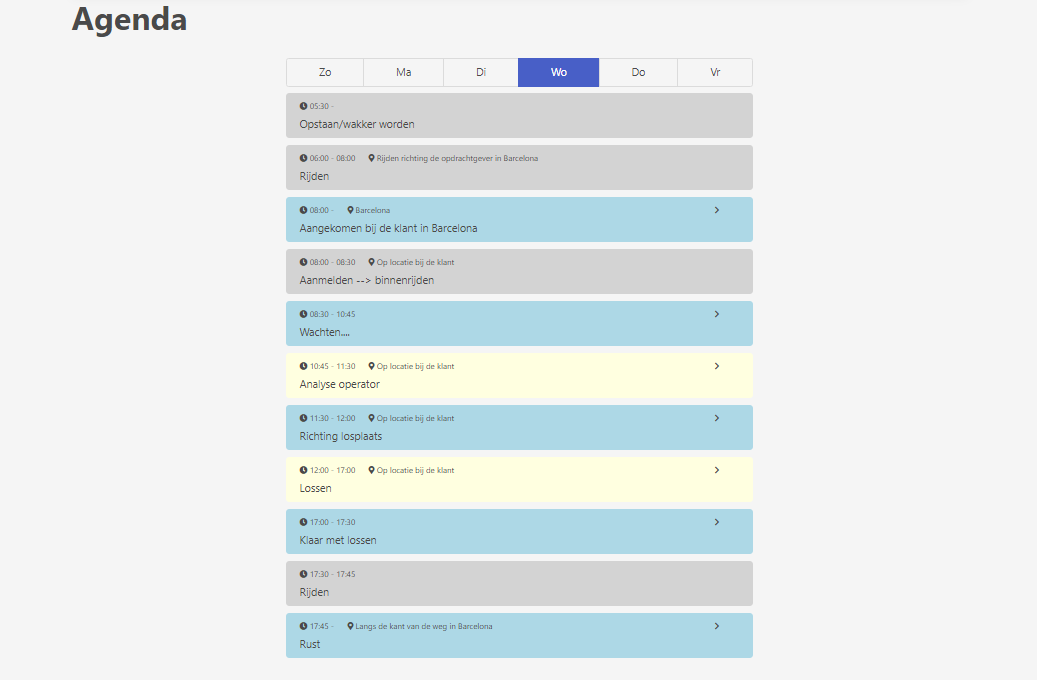The width and height of the screenshot is (1037, 680).
Task: Click clock icon of the 06:00 - 08:00 entry
Action: click(x=304, y=158)
